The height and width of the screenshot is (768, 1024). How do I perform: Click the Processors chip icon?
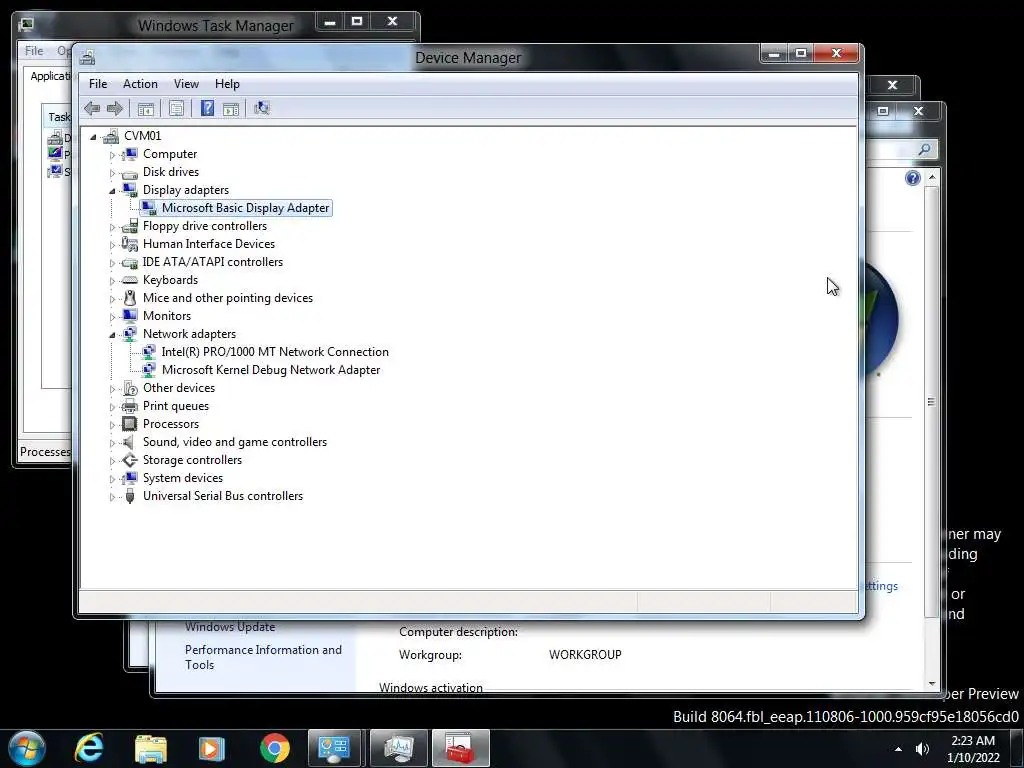[130, 424]
